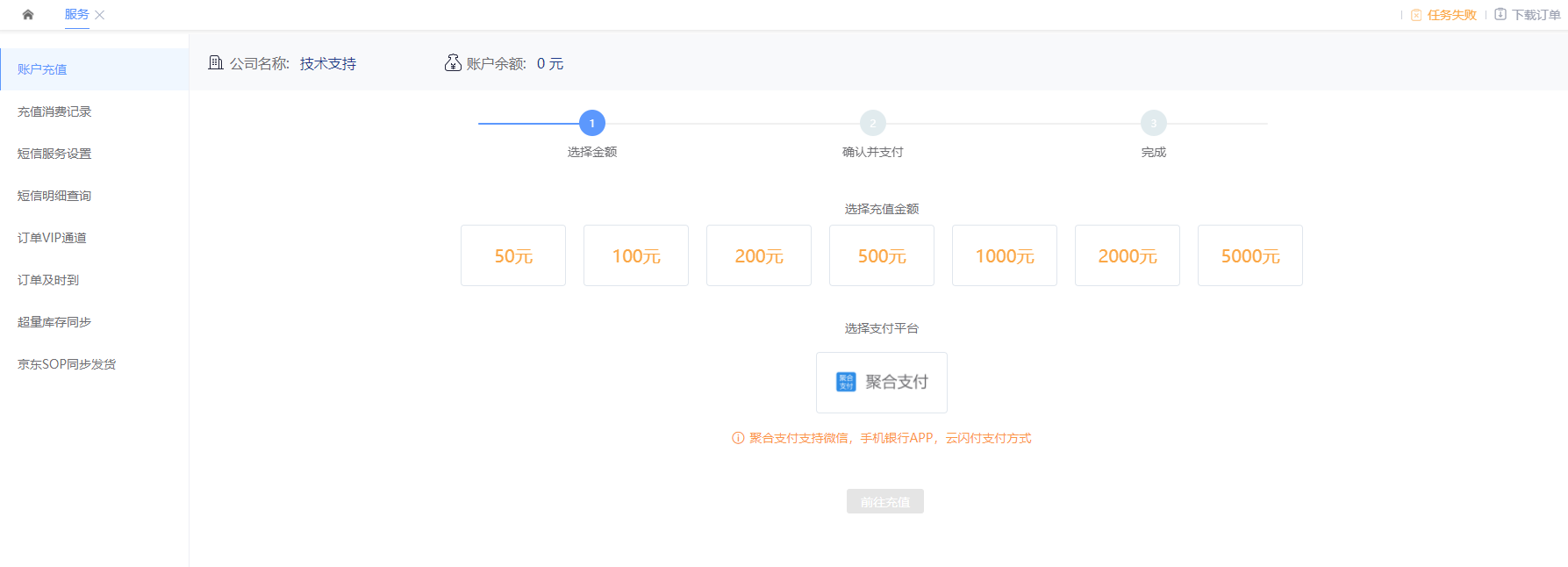
Task: Click the 选择金额 step label
Action: click(x=592, y=152)
